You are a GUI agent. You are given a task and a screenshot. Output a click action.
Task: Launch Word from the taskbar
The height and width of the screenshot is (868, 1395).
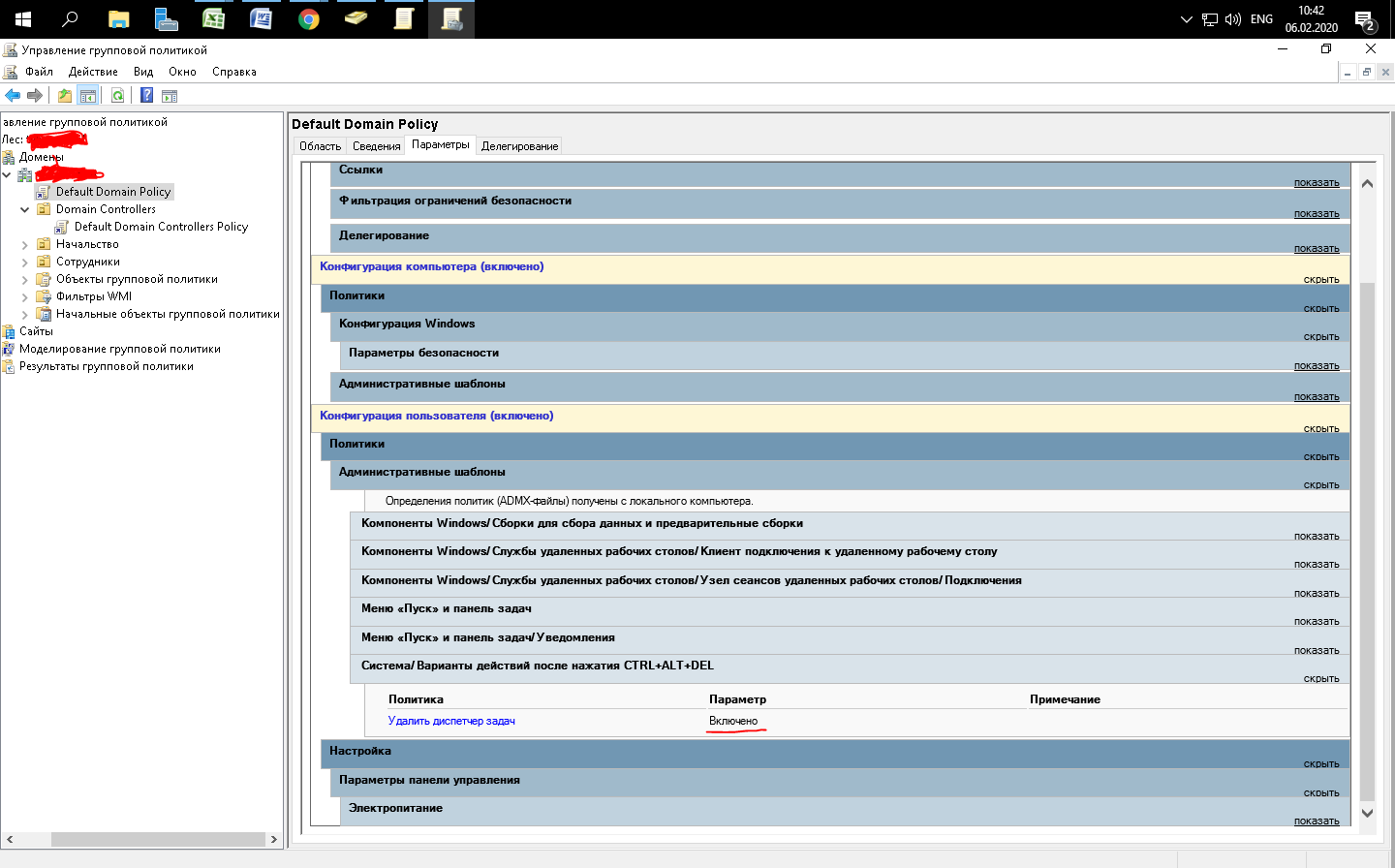(261, 19)
